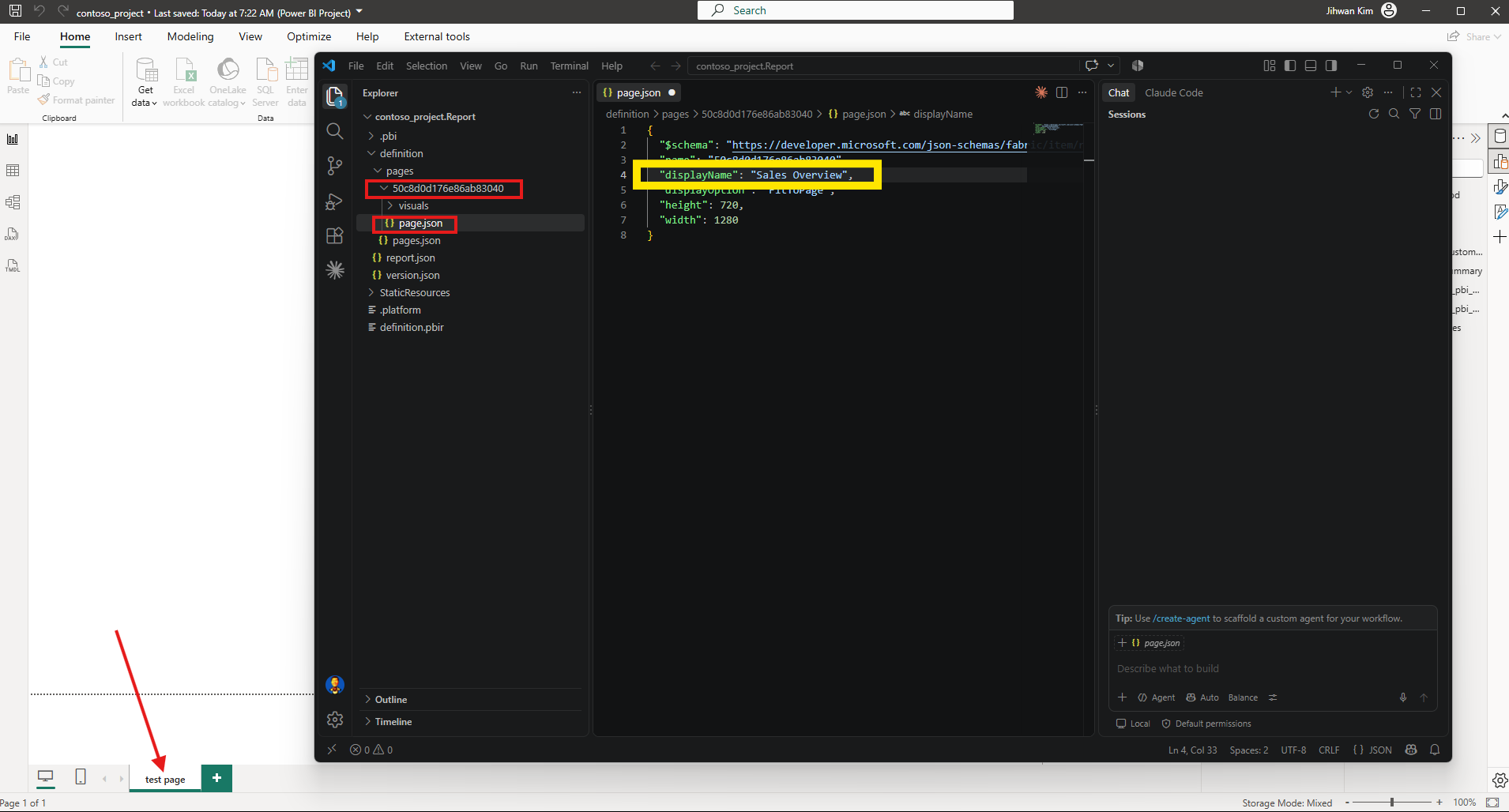Open the Run and Debug view

click(x=335, y=201)
